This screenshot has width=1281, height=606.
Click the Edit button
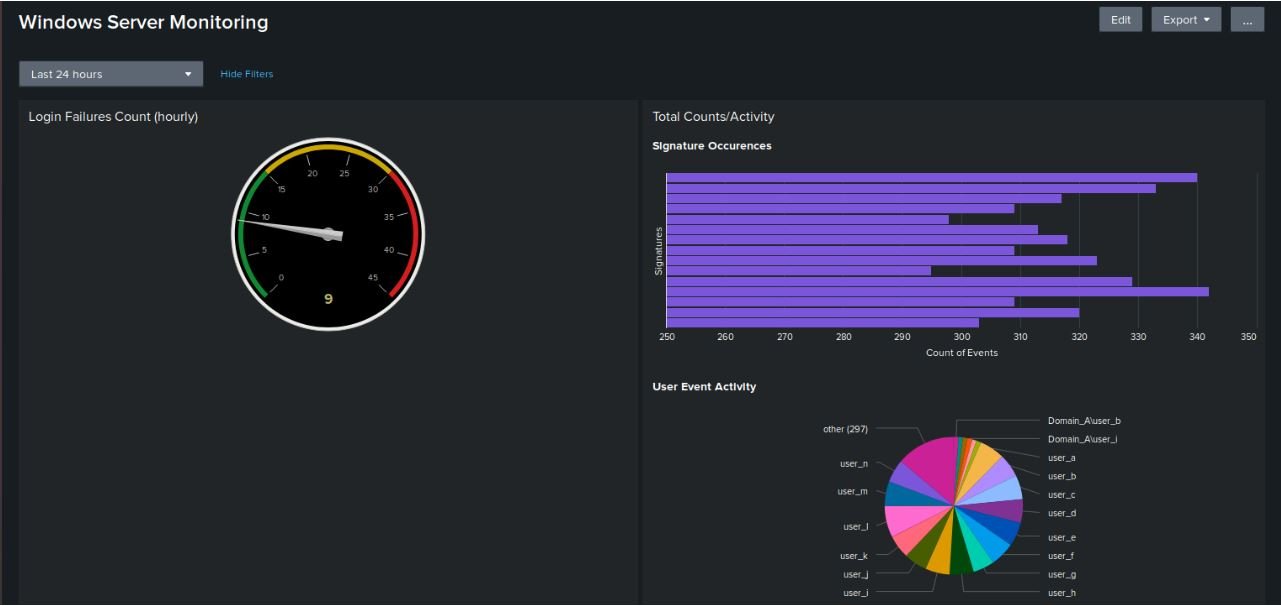1120,20
